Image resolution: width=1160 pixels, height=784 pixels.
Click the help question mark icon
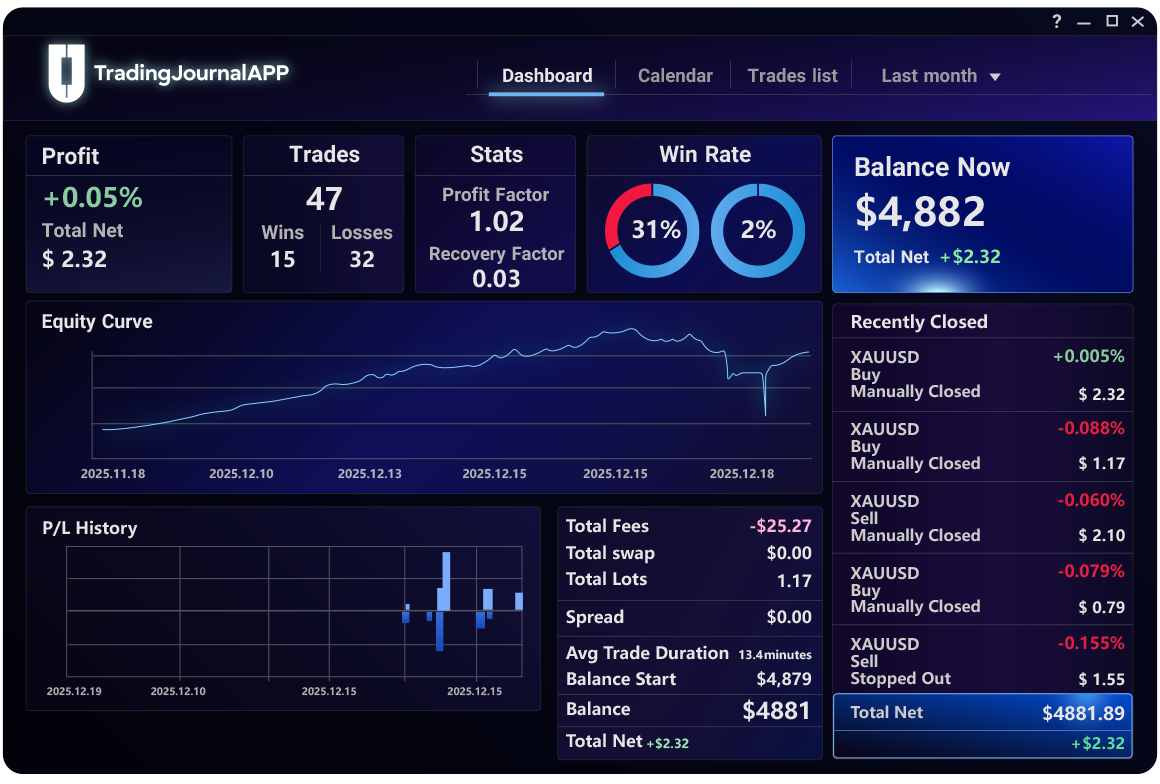tap(1057, 22)
